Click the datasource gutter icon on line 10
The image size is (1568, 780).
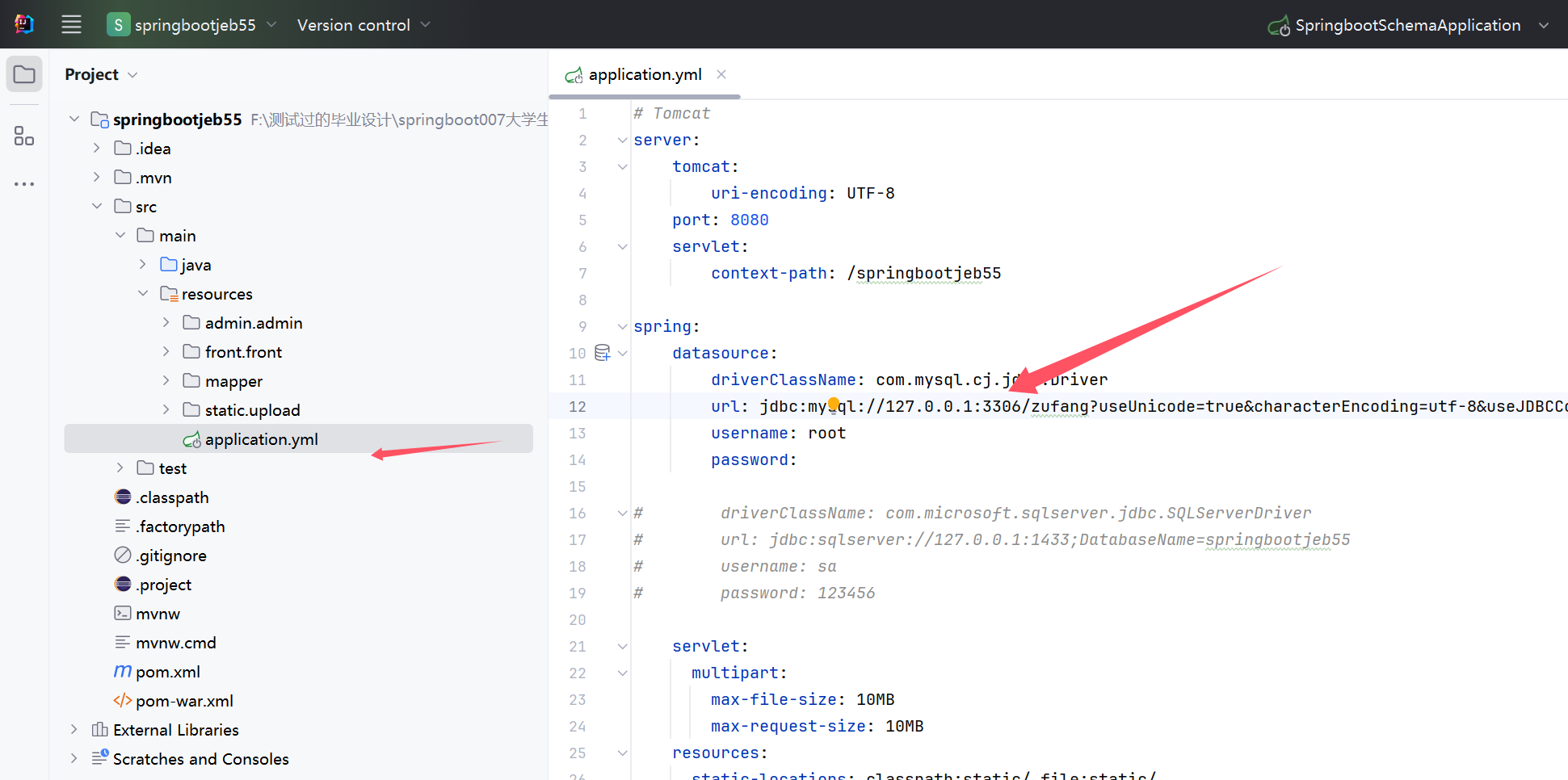[603, 352]
